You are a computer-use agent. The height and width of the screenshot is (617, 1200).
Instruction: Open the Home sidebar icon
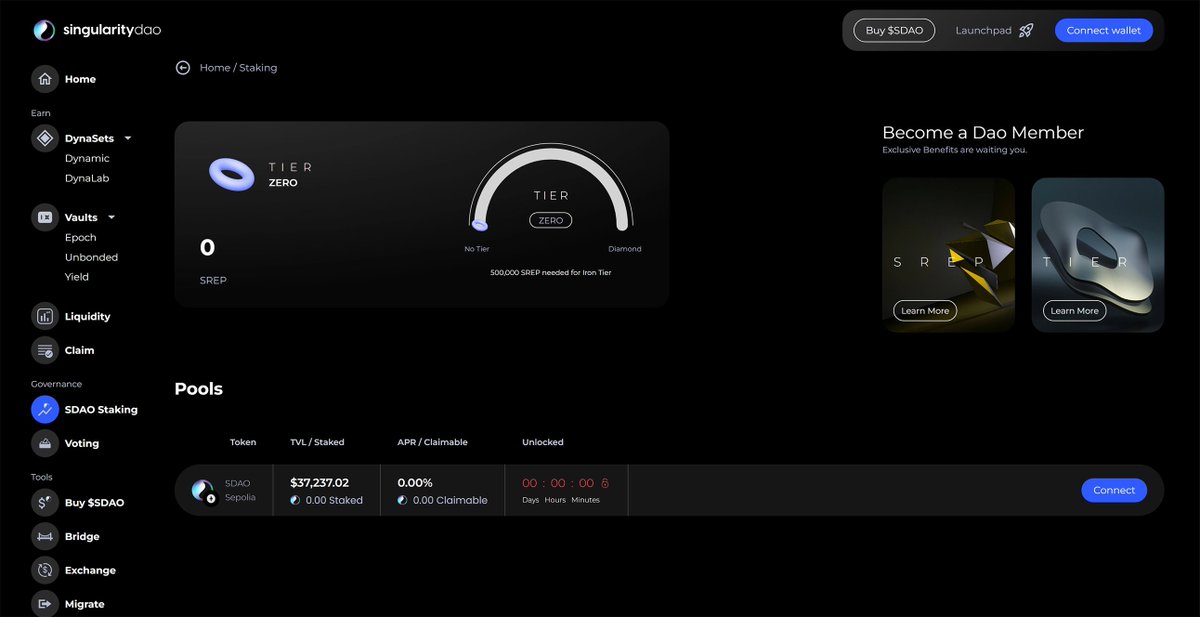coord(44,79)
